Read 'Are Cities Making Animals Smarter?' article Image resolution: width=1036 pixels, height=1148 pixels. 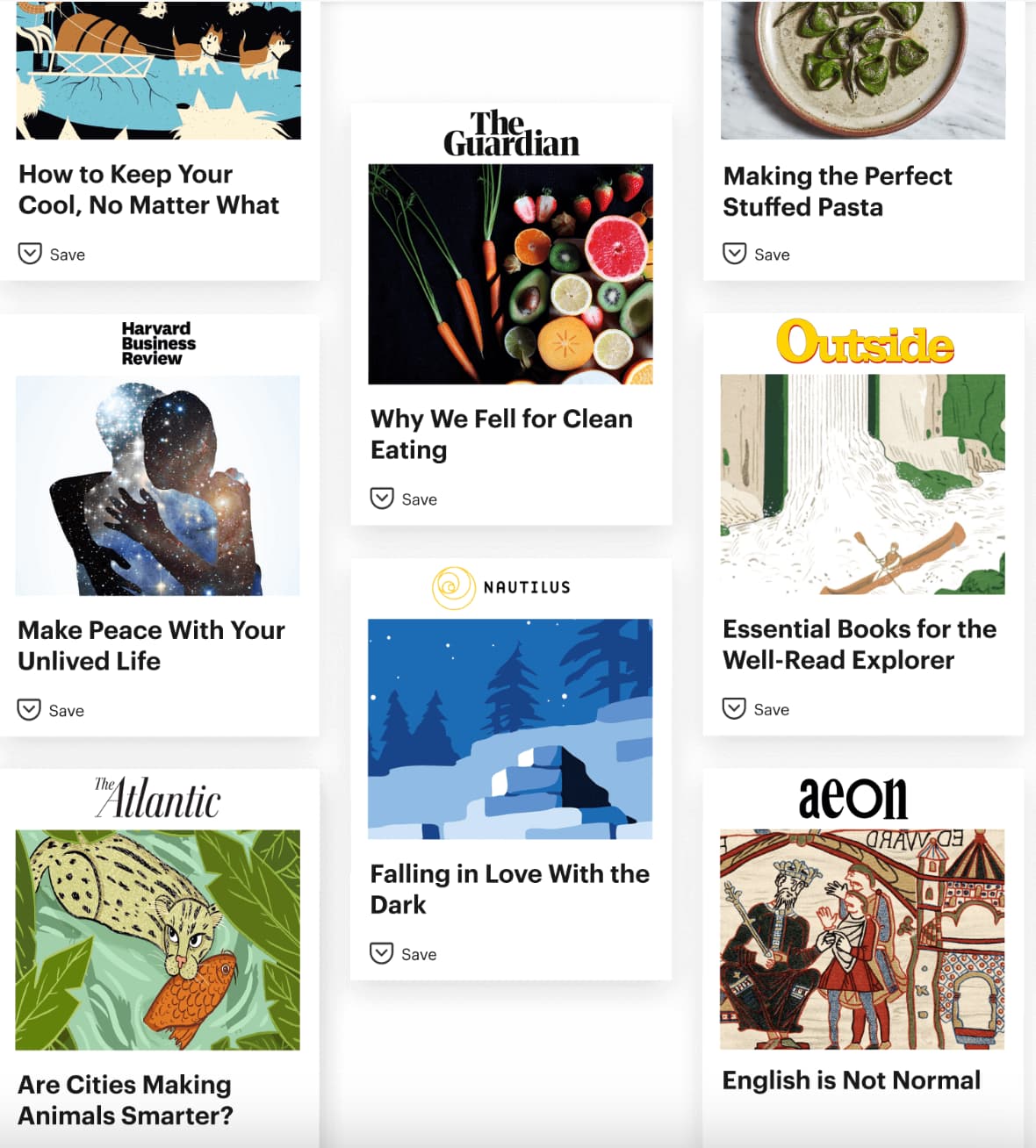coord(126,1100)
